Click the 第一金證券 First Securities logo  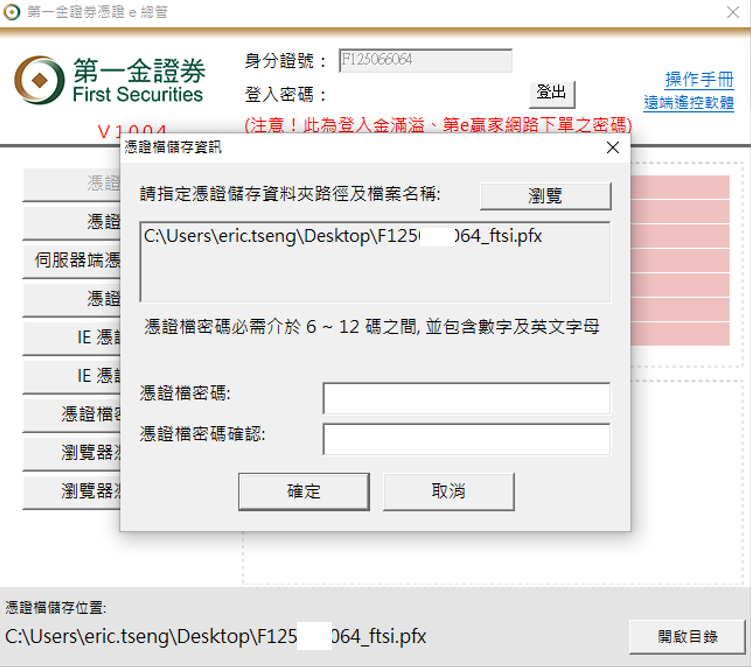coord(110,80)
